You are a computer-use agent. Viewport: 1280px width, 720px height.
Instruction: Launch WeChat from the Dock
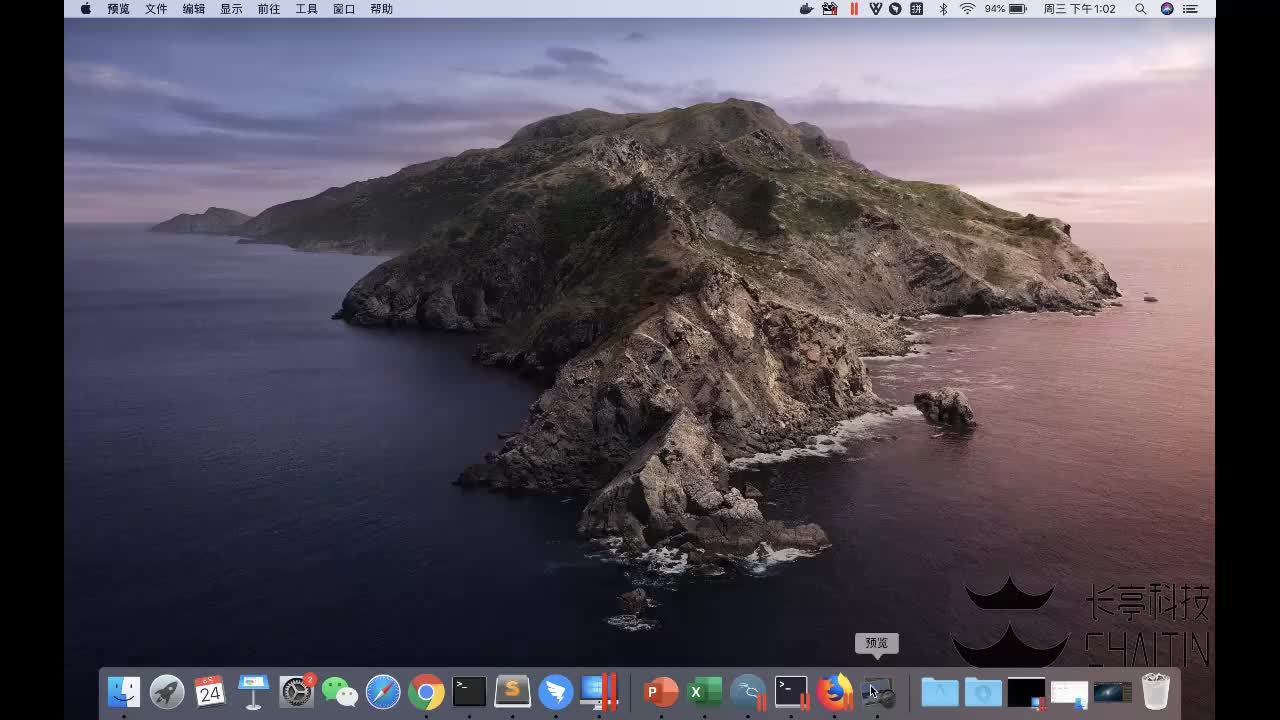pos(339,691)
